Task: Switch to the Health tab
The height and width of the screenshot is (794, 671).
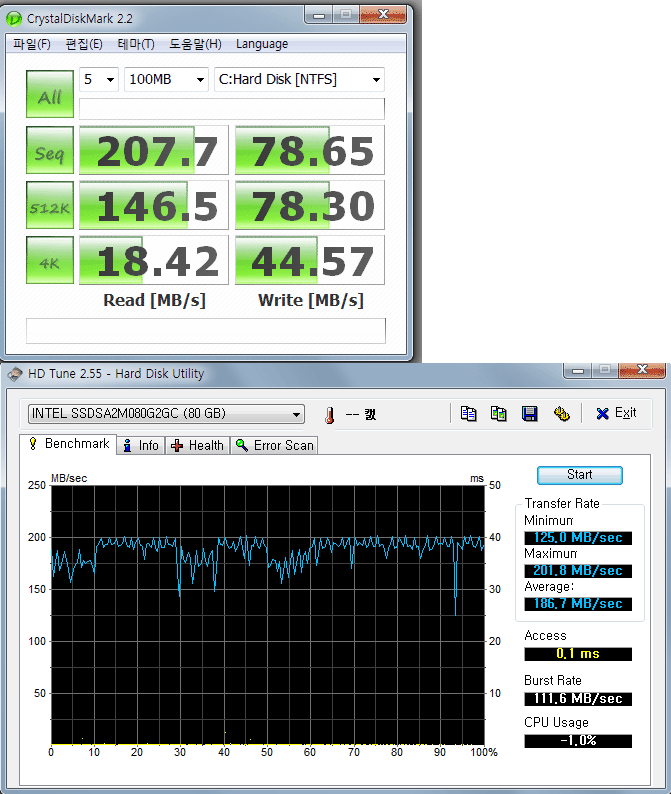Action: pos(198,446)
